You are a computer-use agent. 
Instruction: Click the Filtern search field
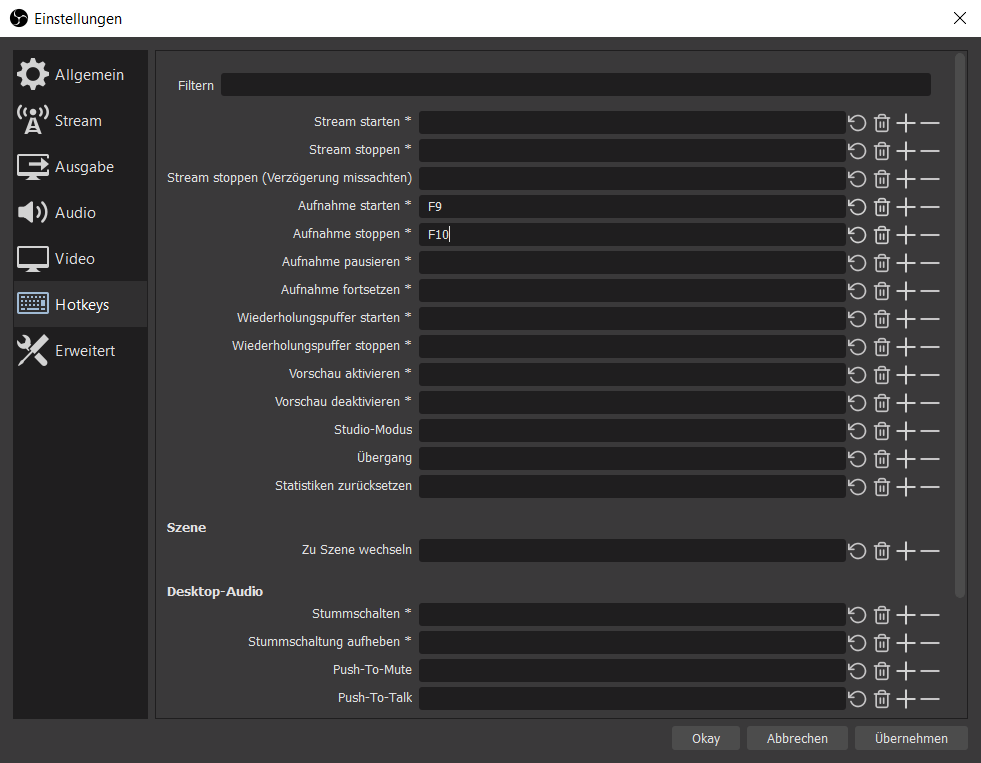tap(575, 85)
